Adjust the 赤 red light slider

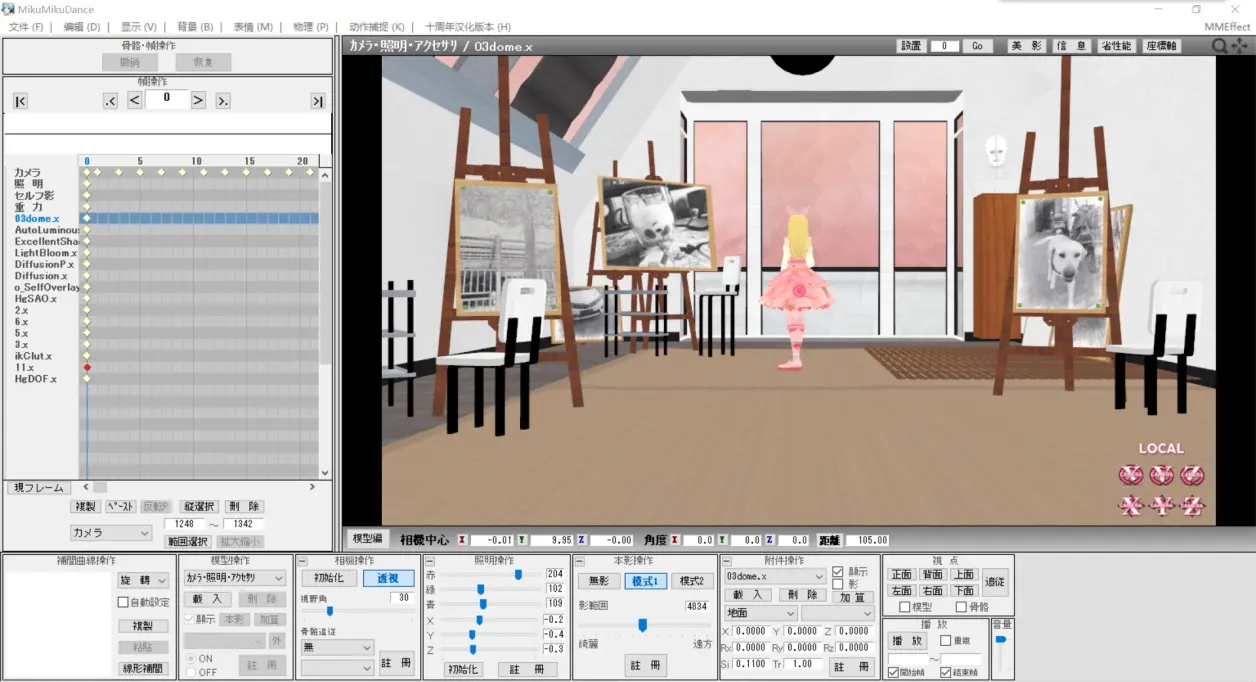tap(518, 574)
